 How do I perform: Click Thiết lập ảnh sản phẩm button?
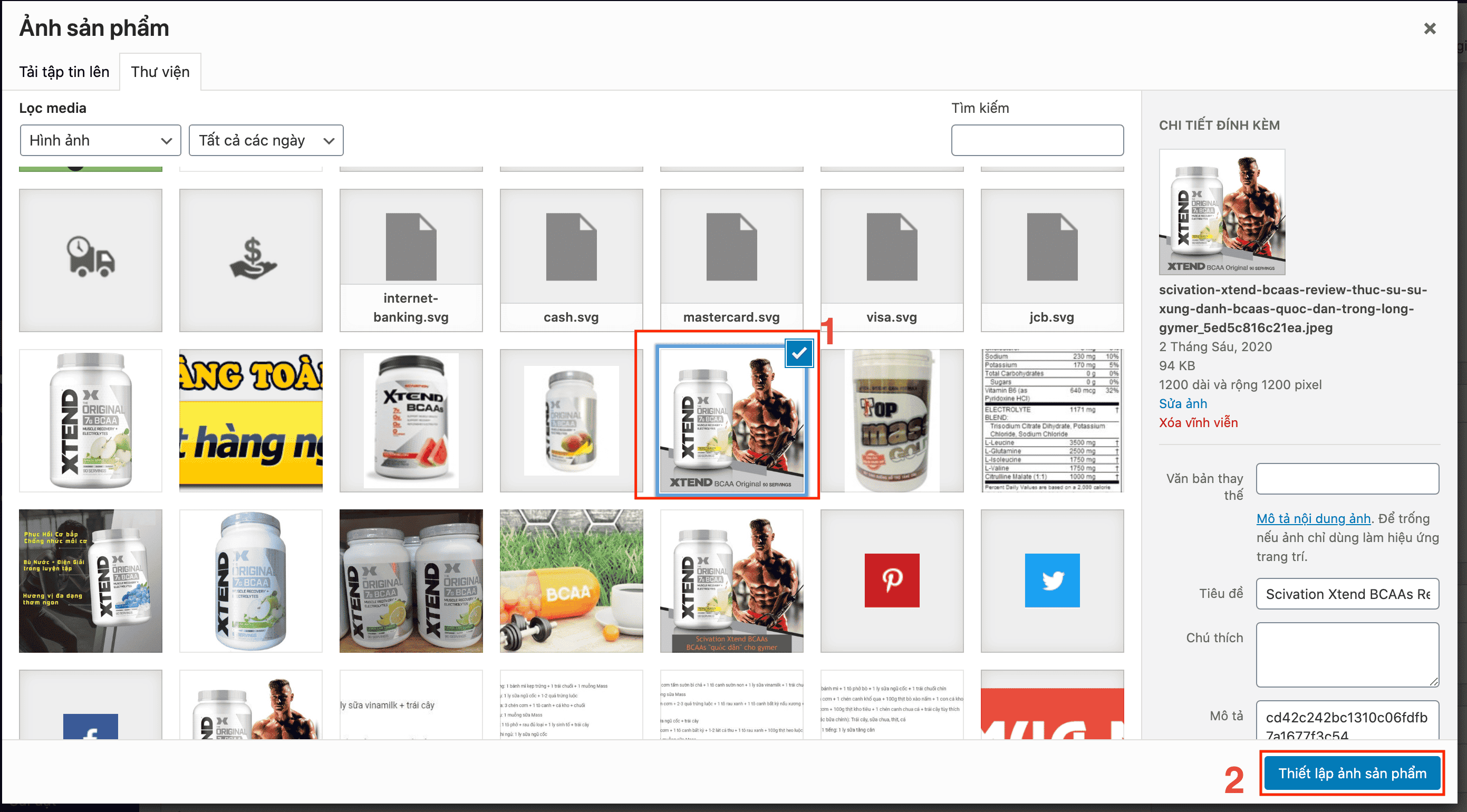coord(1352,774)
